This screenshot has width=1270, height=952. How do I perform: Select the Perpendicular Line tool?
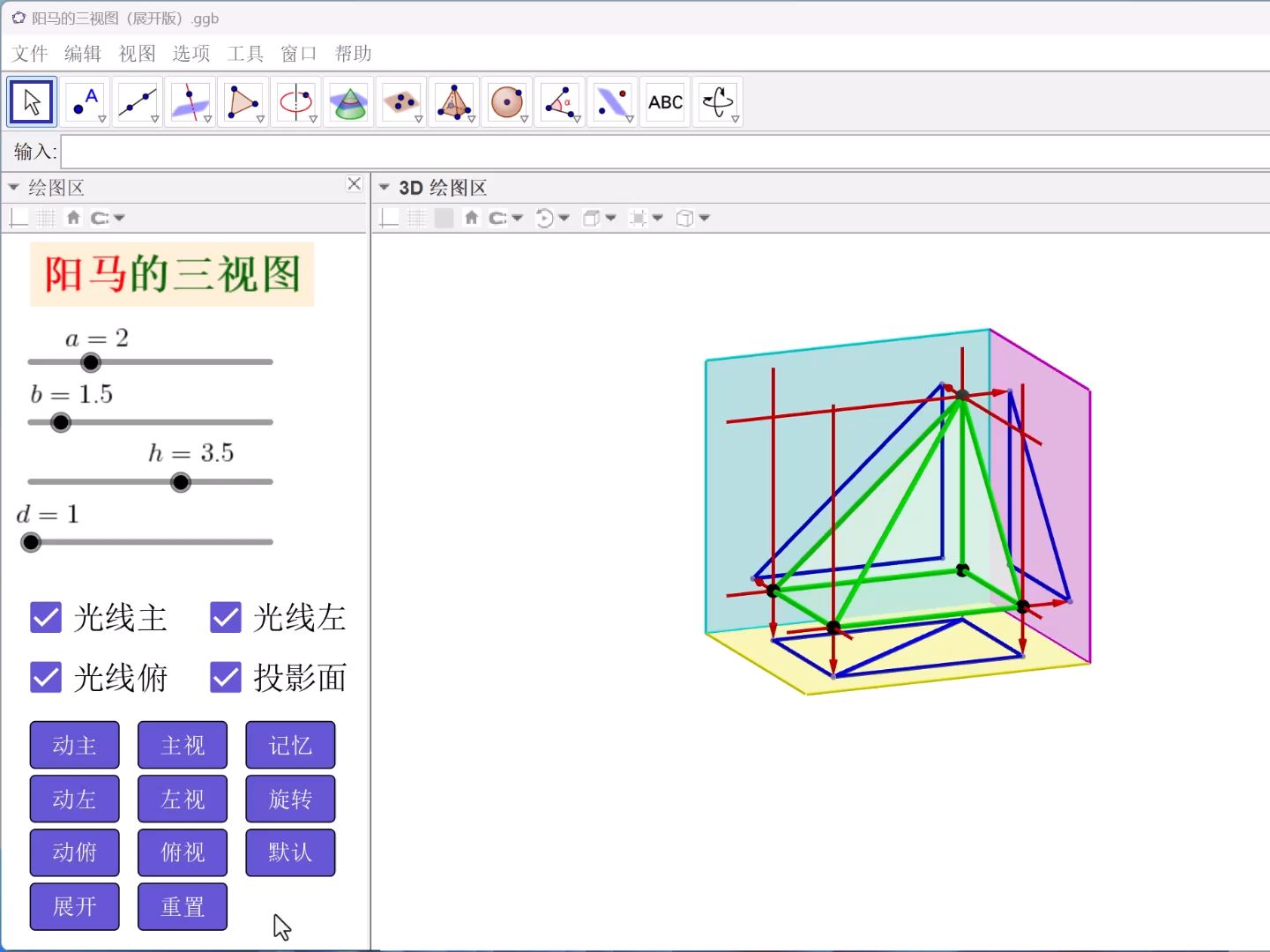[x=190, y=102]
